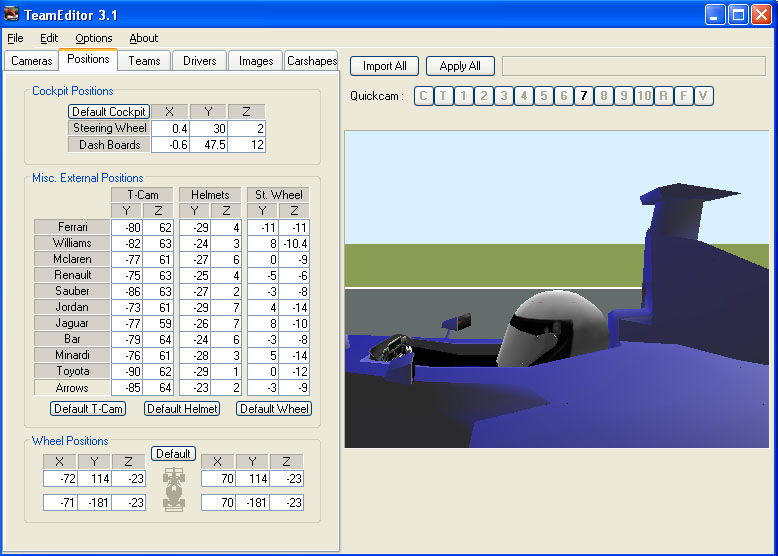Choose Quickcam 10 view
This screenshot has width=778, height=556.
644,96
